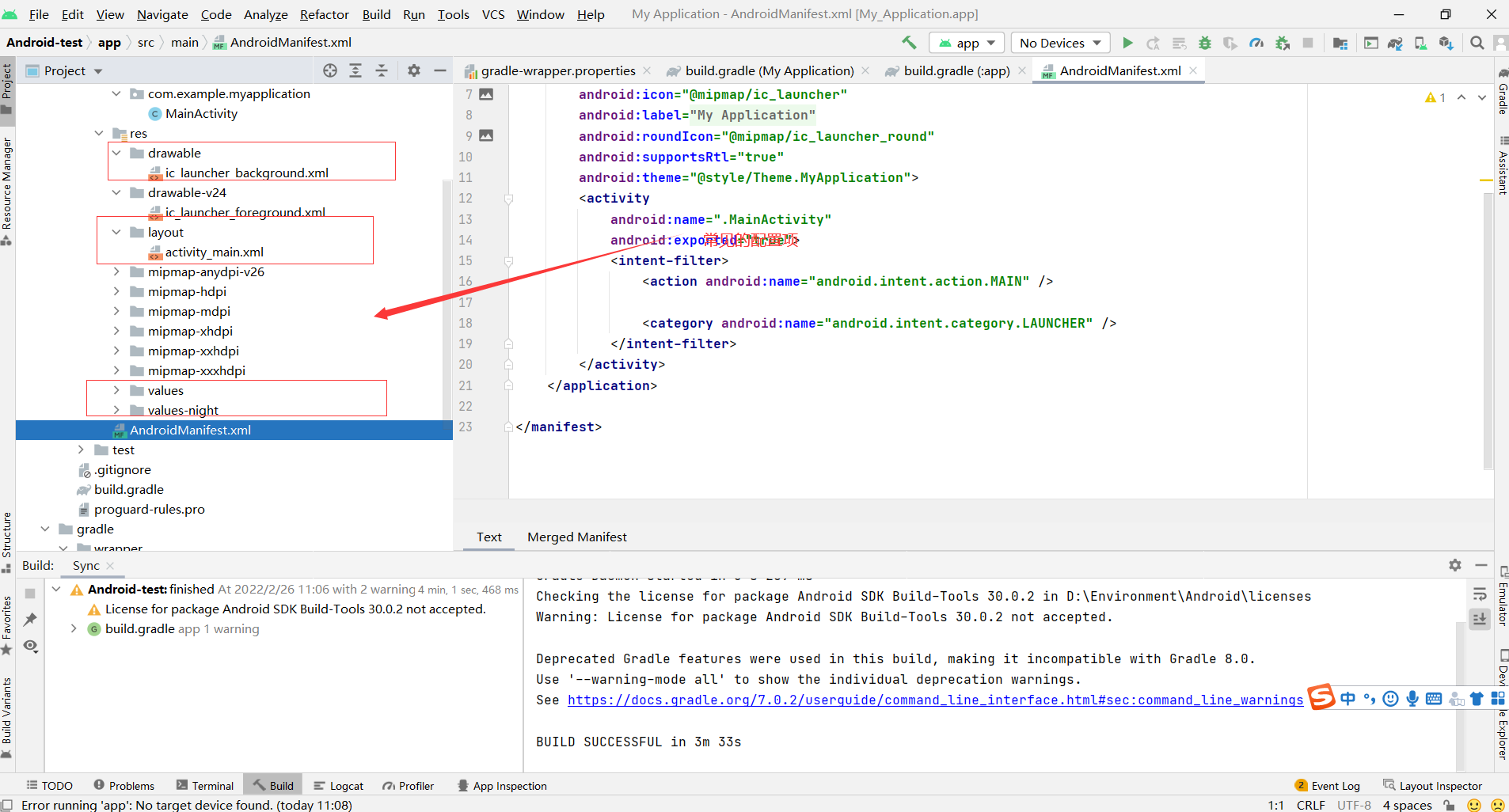Open Project panel gear options
Image resolution: width=1509 pixels, height=812 pixels.
coord(414,70)
